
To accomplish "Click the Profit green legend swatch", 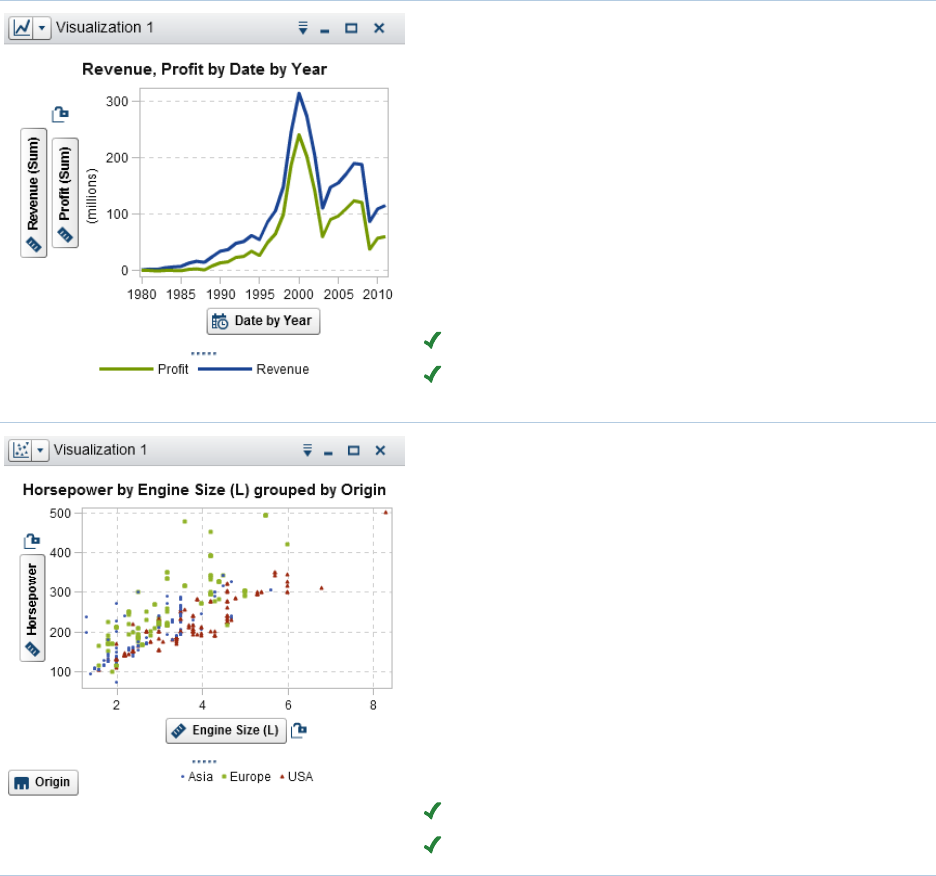I will click(126, 369).
